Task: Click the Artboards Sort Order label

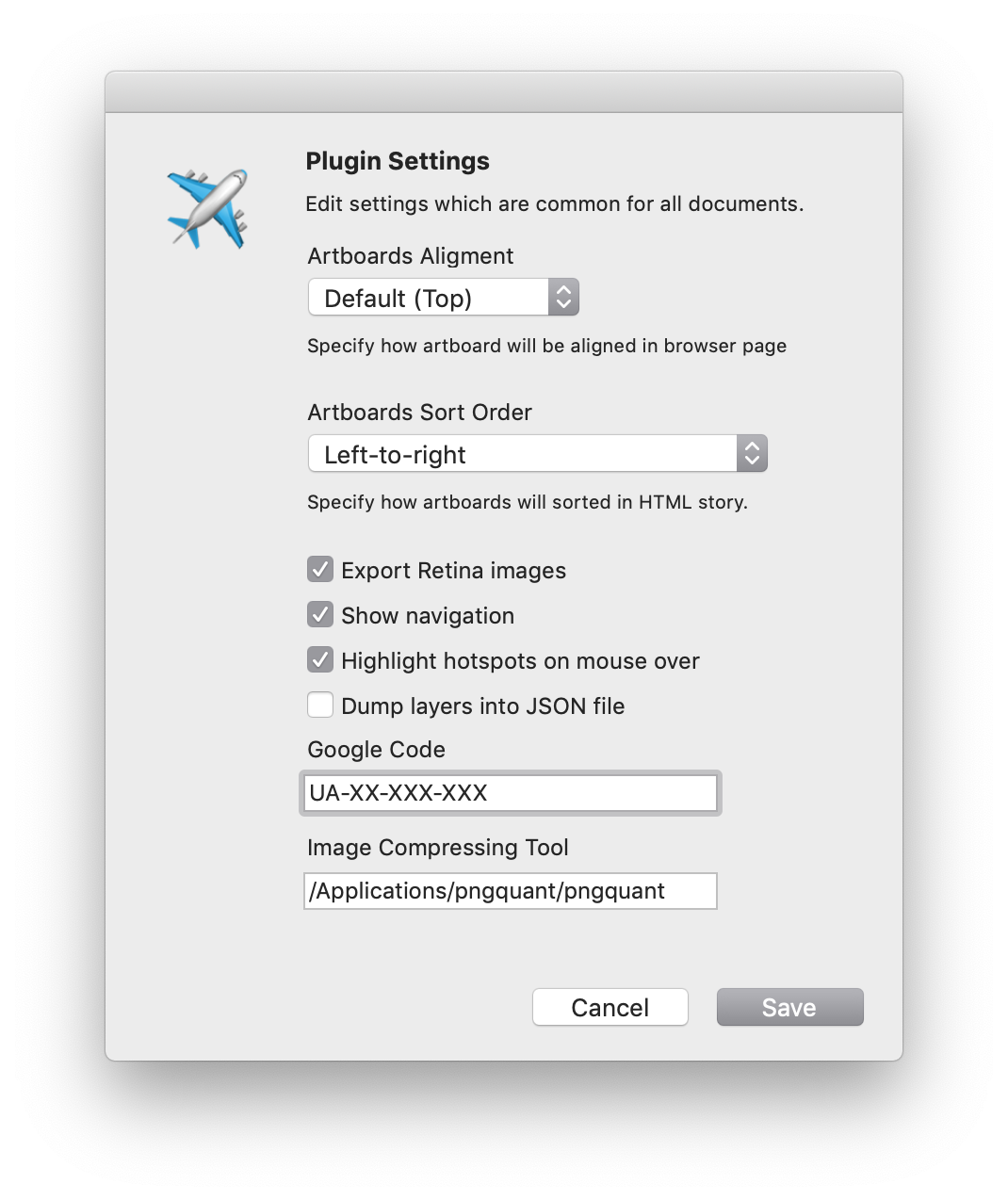Action: [x=420, y=413]
